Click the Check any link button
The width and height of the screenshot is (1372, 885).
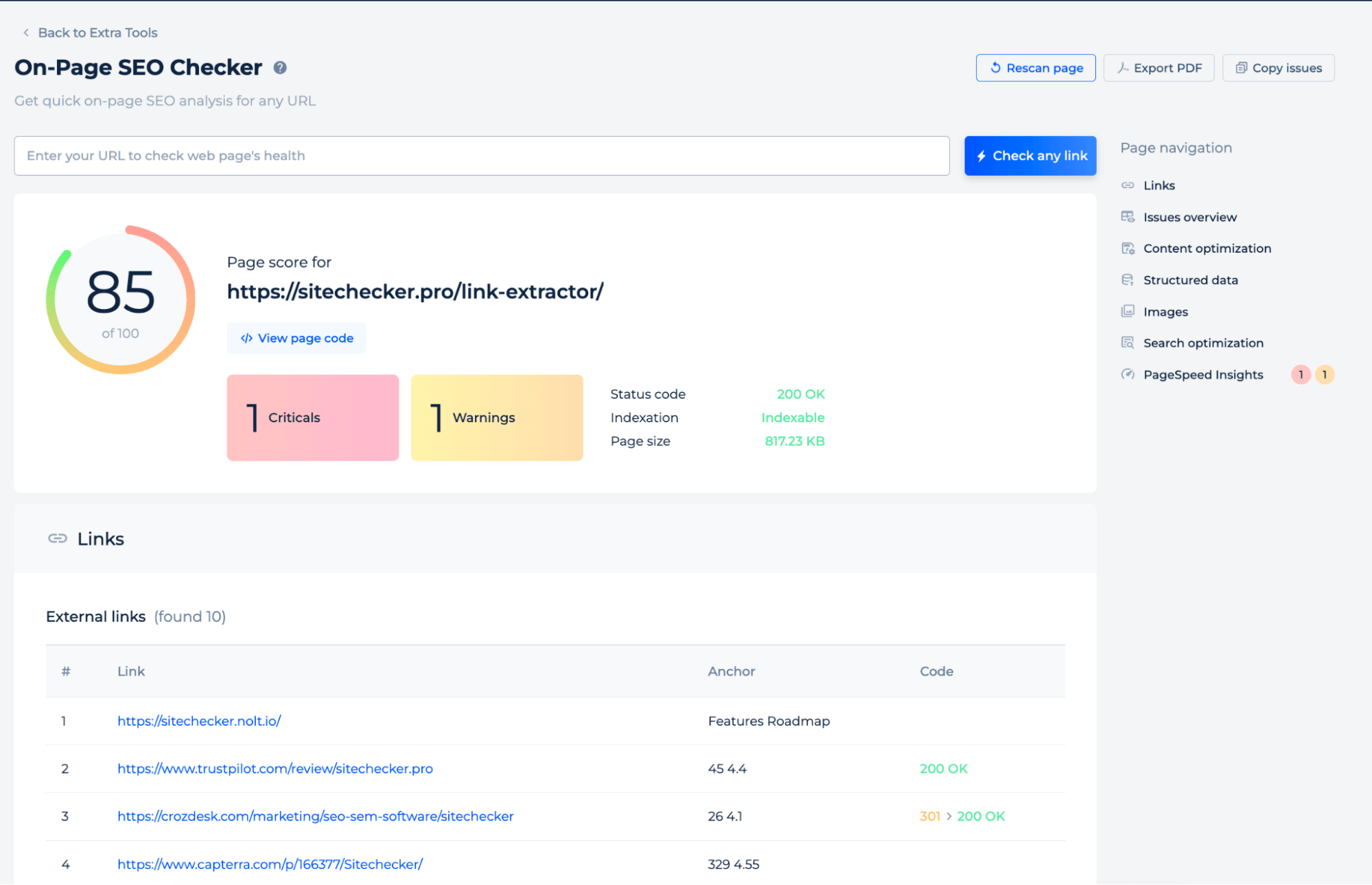point(1030,156)
